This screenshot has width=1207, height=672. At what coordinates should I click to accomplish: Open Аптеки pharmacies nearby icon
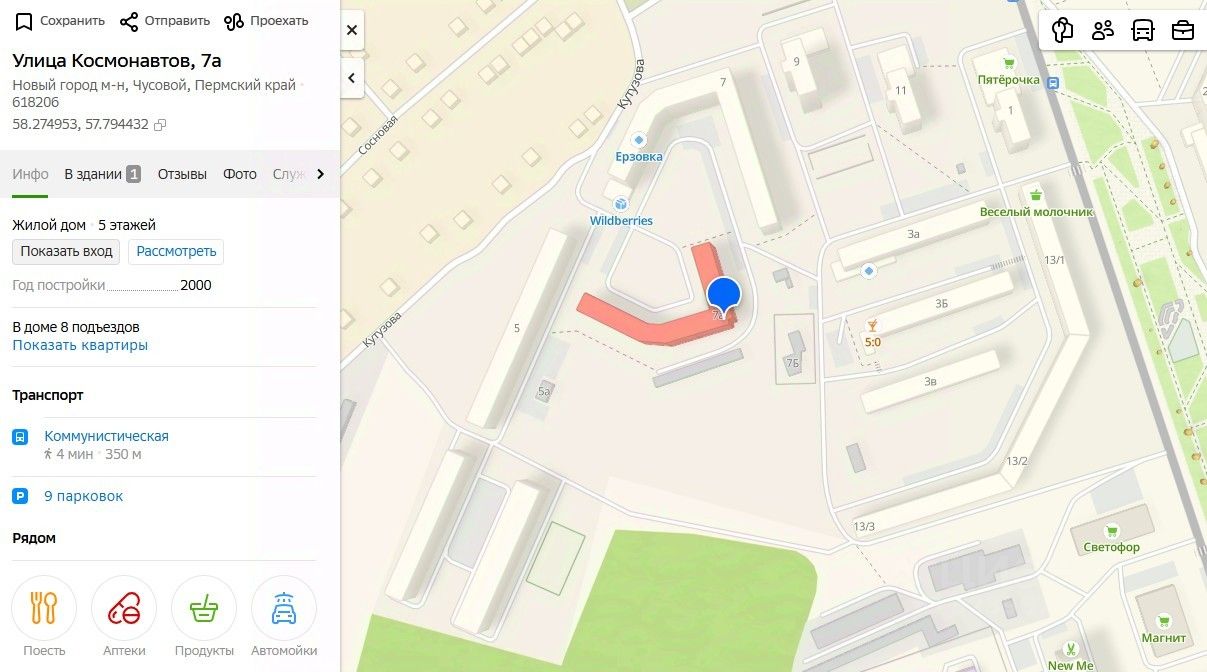click(x=124, y=608)
